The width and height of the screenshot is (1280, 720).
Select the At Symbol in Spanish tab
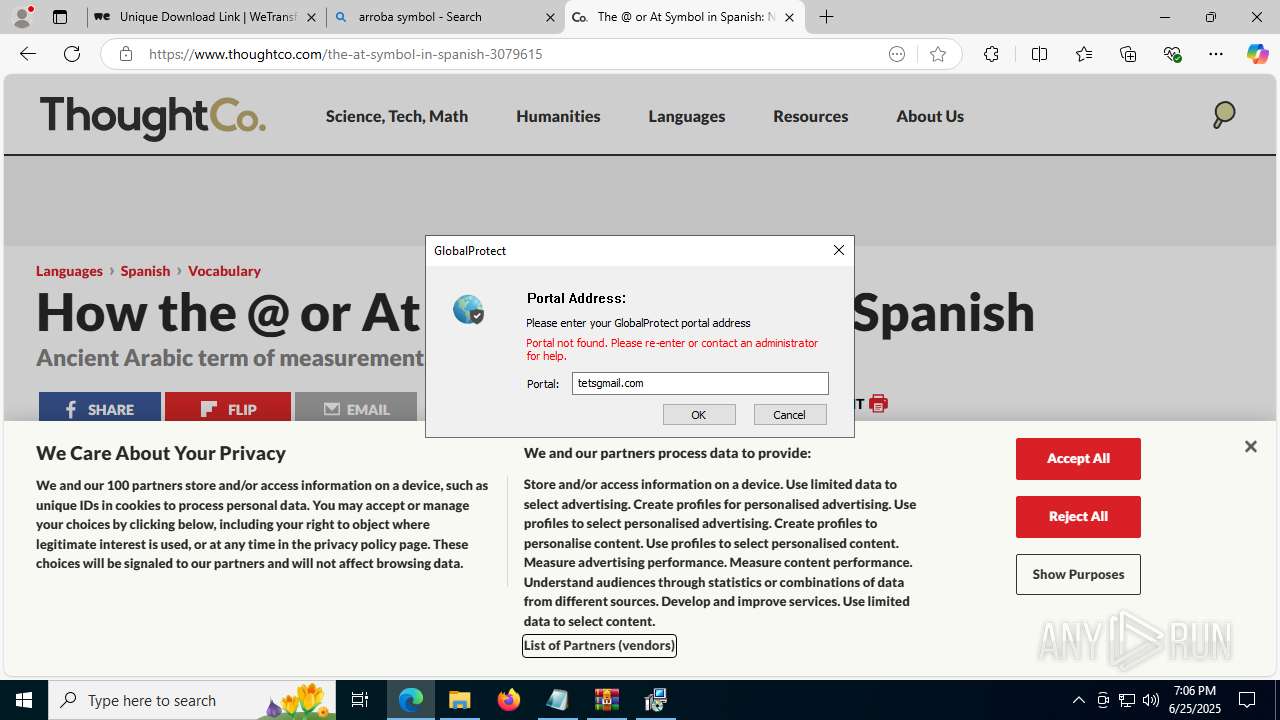point(685,17)
